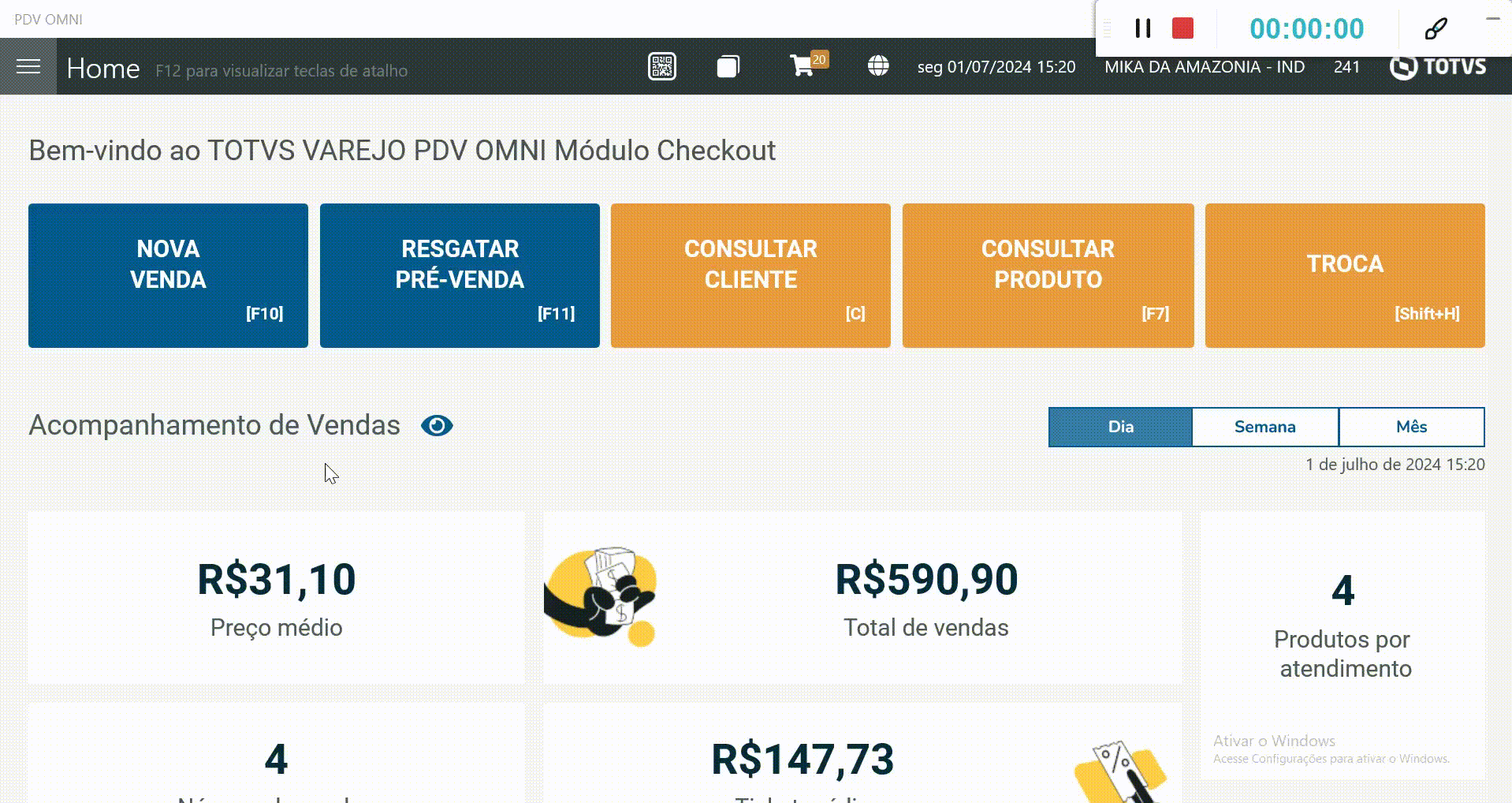The image size is (1512, 803).
Task: Switch to the Semana tab
Action: click(1264, 427)
